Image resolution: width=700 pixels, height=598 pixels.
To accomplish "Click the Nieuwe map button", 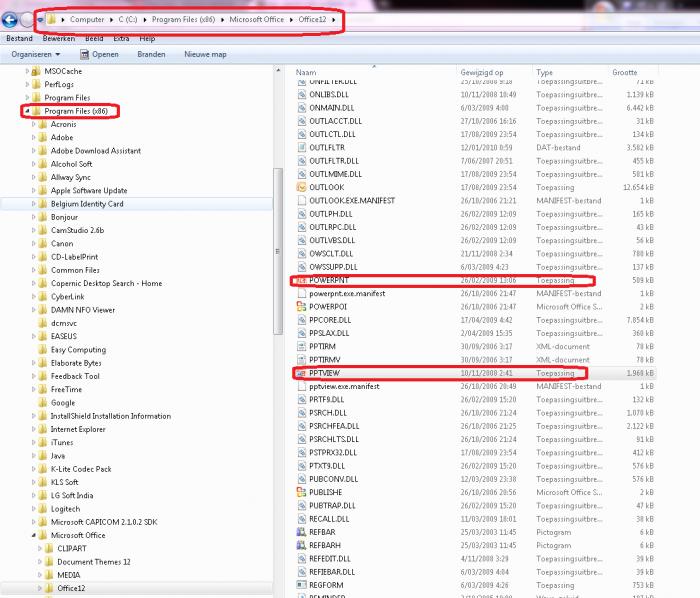I will click(205, 54).
